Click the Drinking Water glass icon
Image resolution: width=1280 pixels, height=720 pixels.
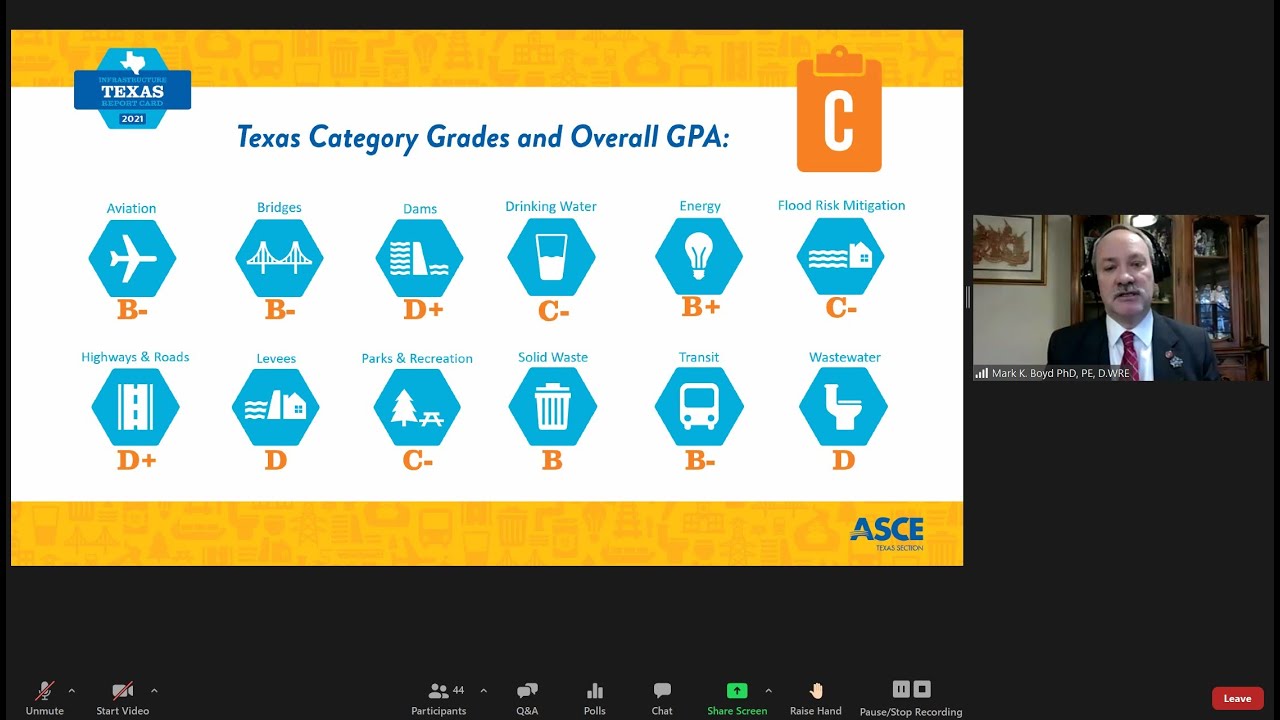pyautogui.click(x=551, y=258)
